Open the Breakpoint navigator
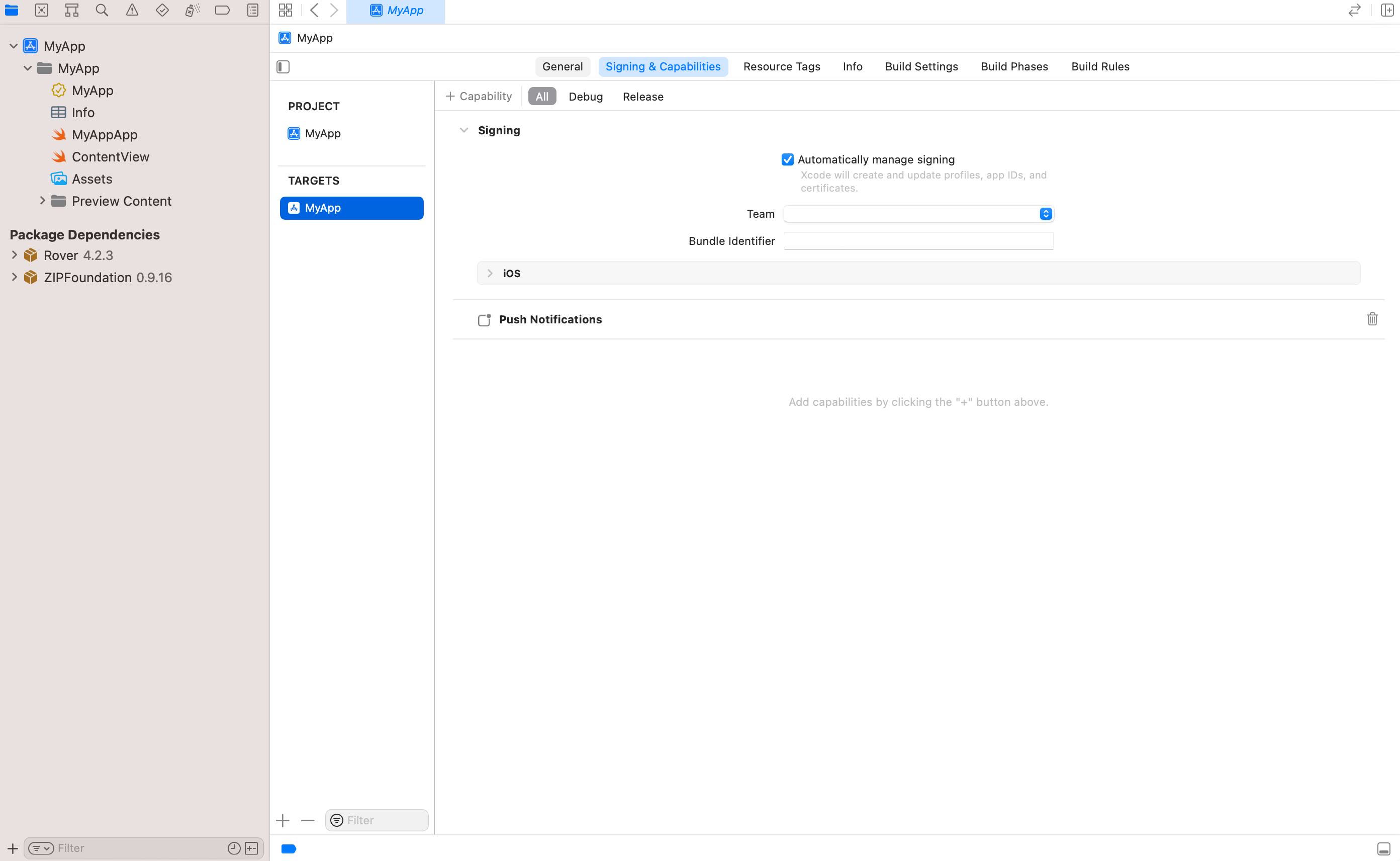The width and height of the screenshot is (1400, 861). (x=223, y=10)
